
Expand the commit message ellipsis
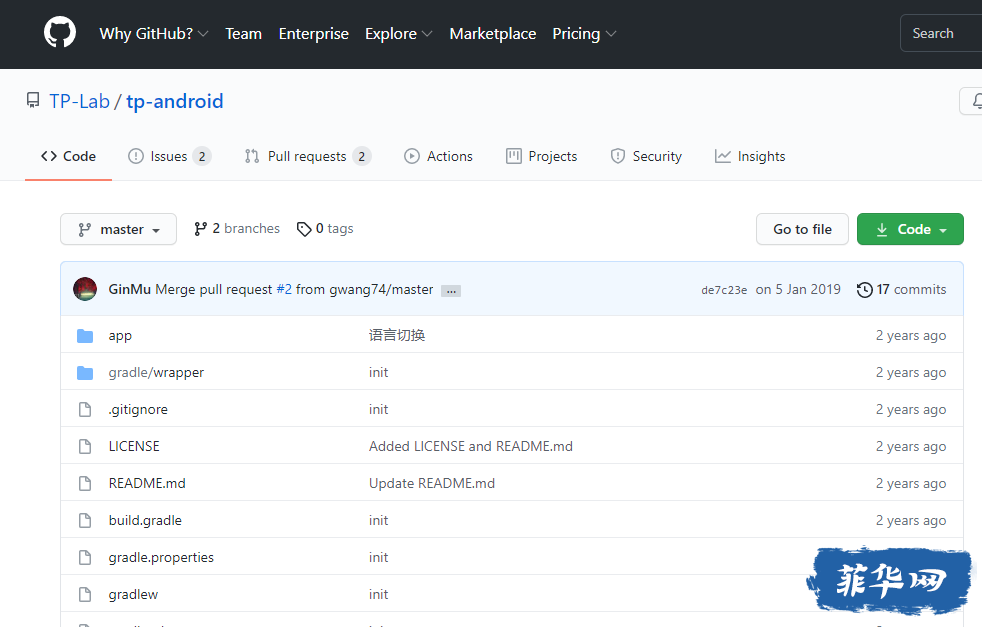pyautogui.click(x=451, y=291)
